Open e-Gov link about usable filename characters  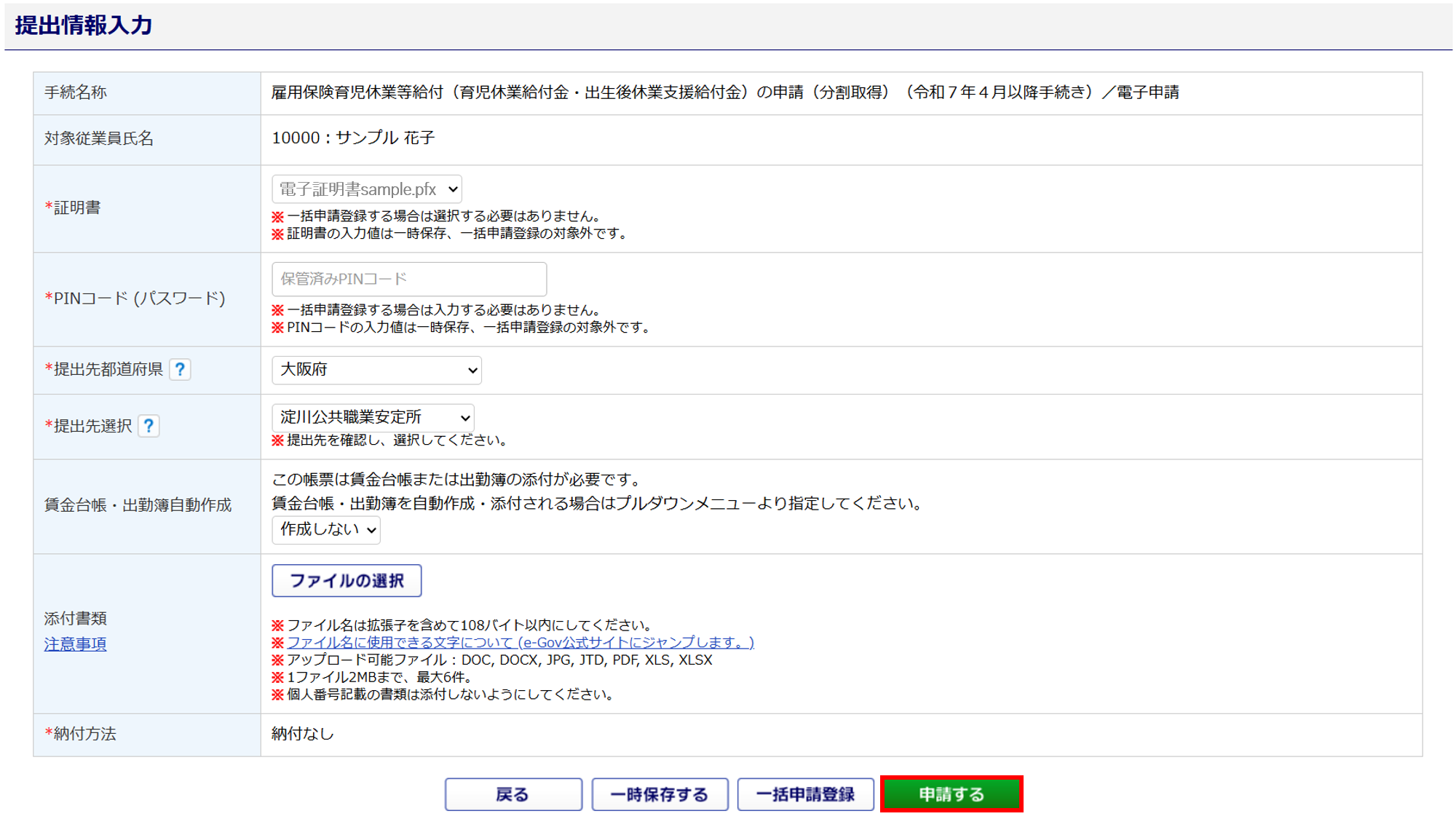(x=520, y=642)
